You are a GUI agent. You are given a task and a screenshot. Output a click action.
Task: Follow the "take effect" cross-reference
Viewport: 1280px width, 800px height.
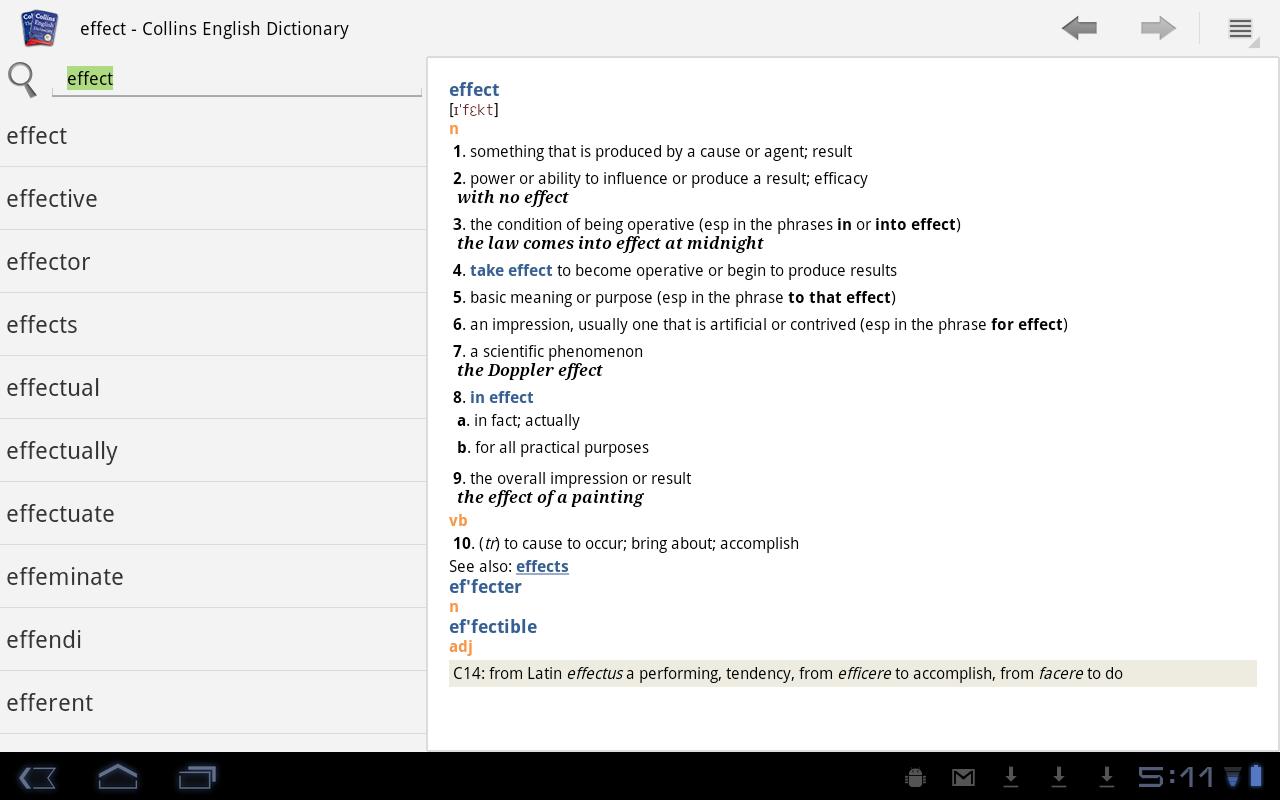(511, 270)
